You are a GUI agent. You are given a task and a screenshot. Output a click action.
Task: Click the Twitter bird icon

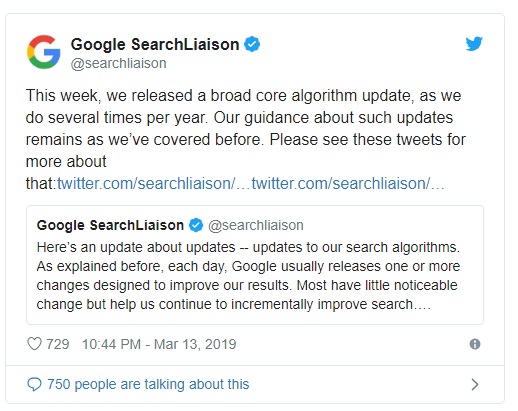tap(474, 43)
